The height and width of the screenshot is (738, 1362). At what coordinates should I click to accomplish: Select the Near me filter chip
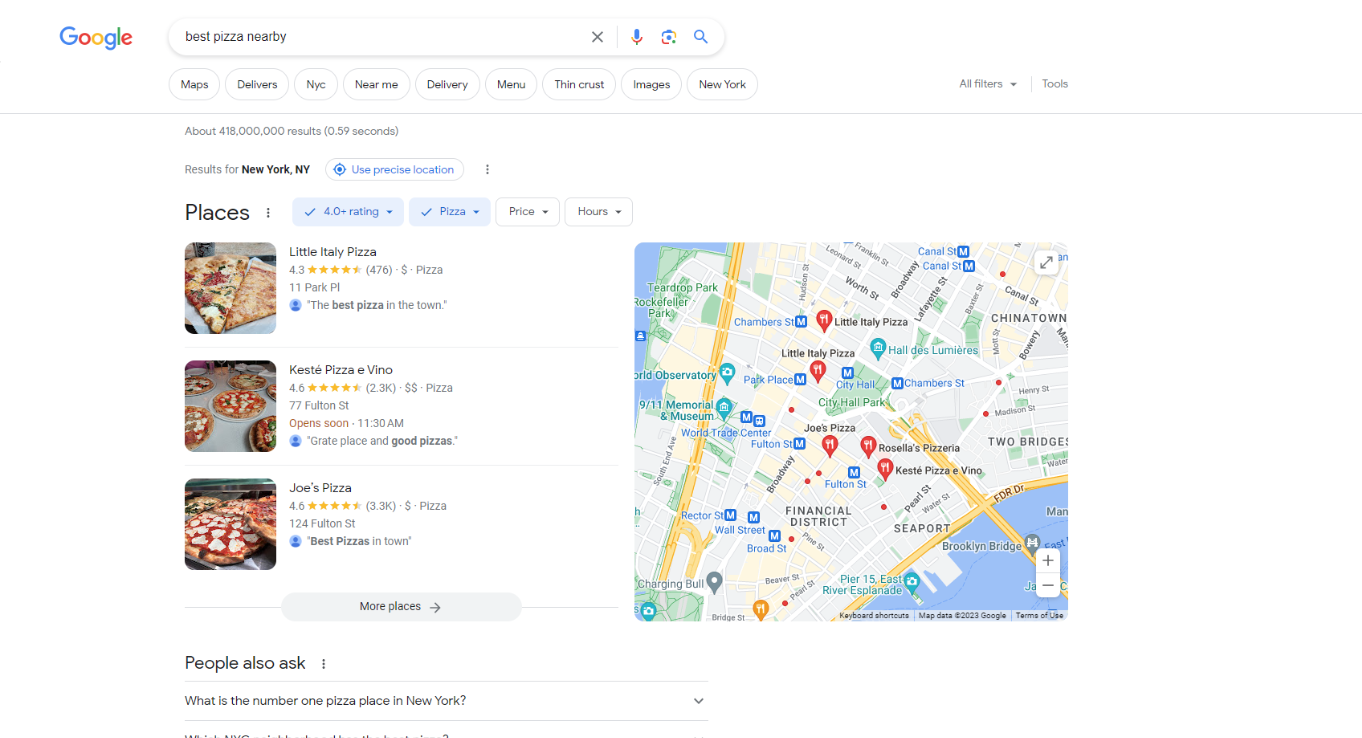376,85
